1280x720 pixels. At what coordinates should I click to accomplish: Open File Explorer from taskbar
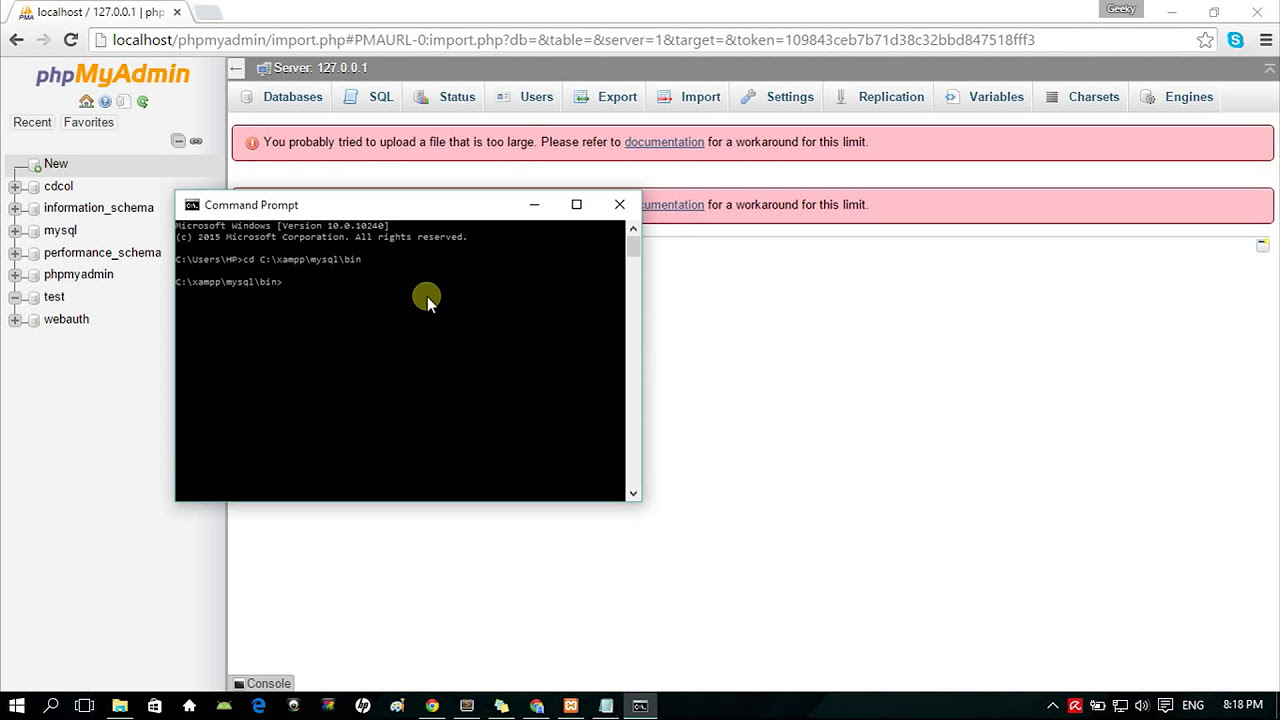(120, 706)
